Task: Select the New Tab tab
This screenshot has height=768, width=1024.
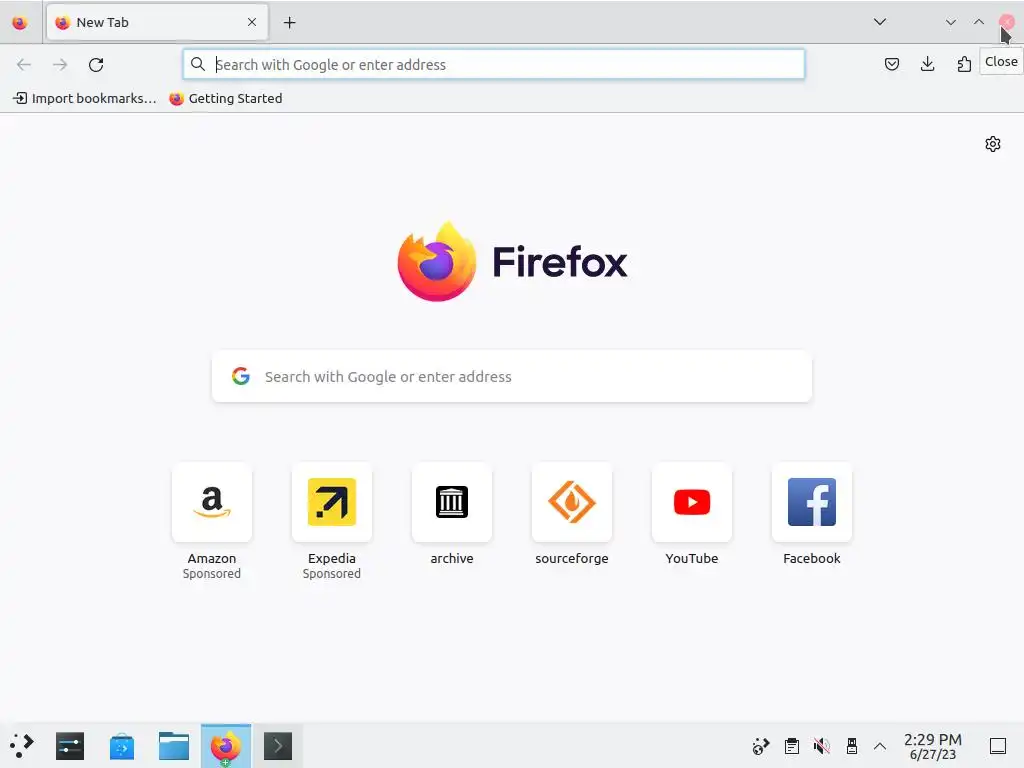Action: (157, 23)
